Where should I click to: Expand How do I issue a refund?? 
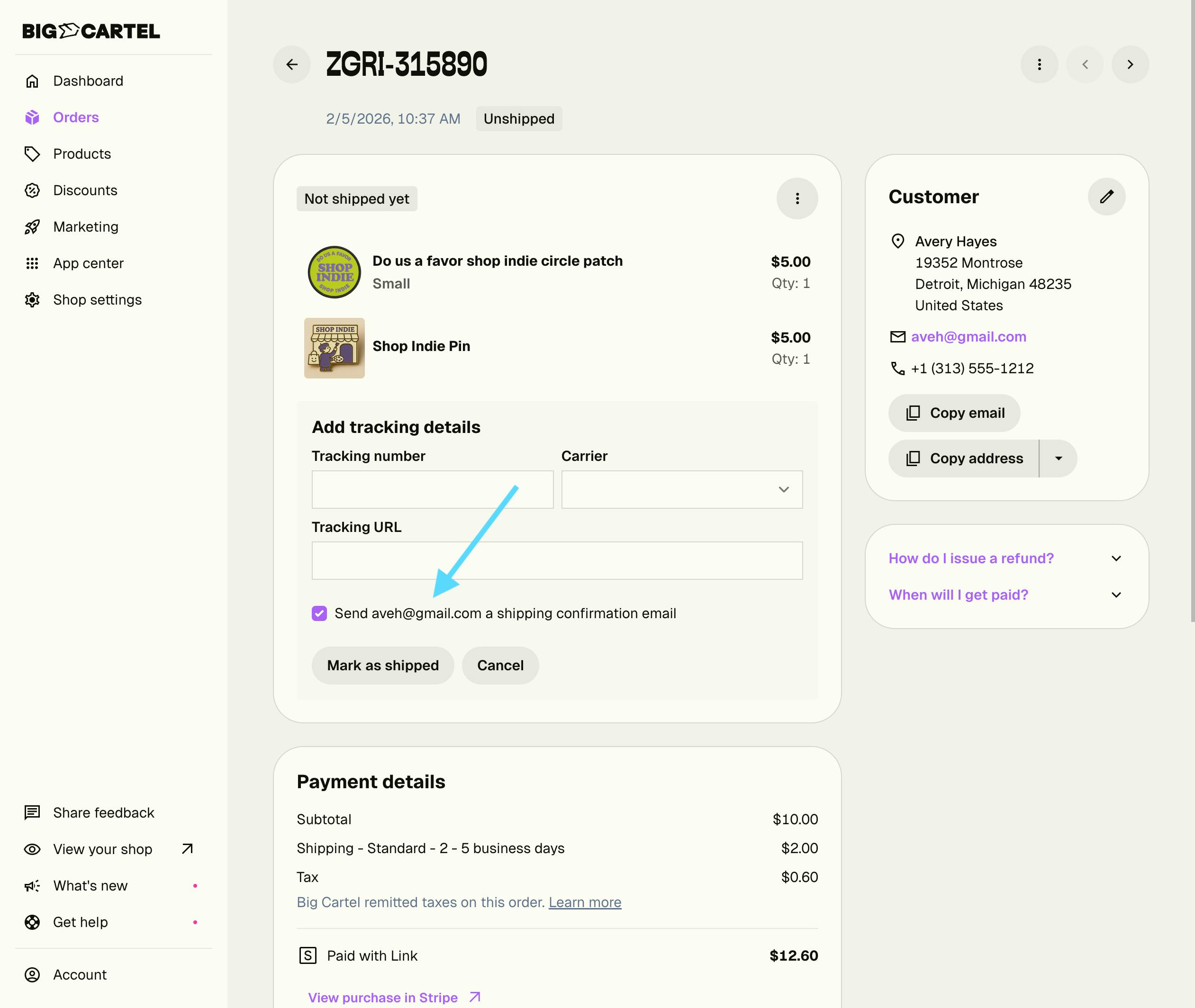(x=1006, y=558)
